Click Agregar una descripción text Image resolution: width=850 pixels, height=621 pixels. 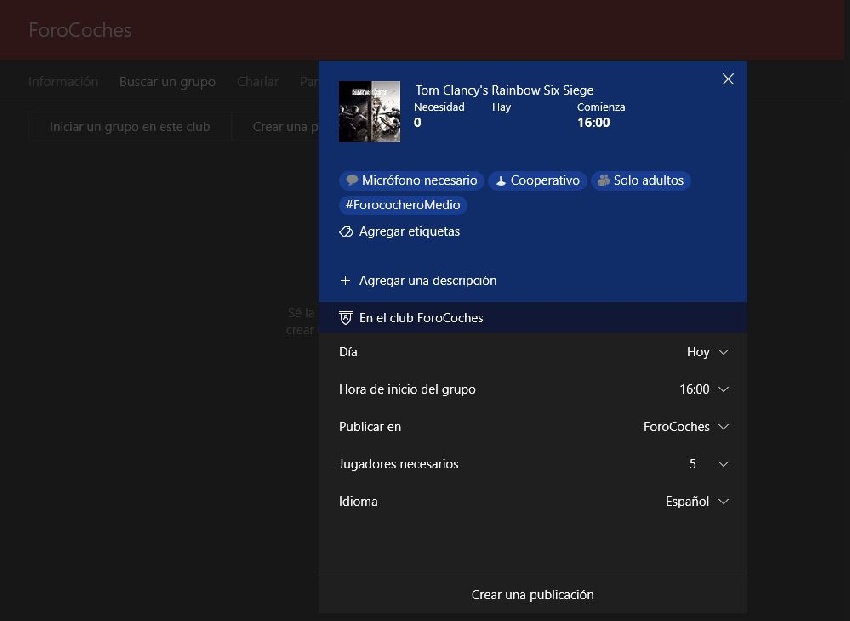pos(428,281)
